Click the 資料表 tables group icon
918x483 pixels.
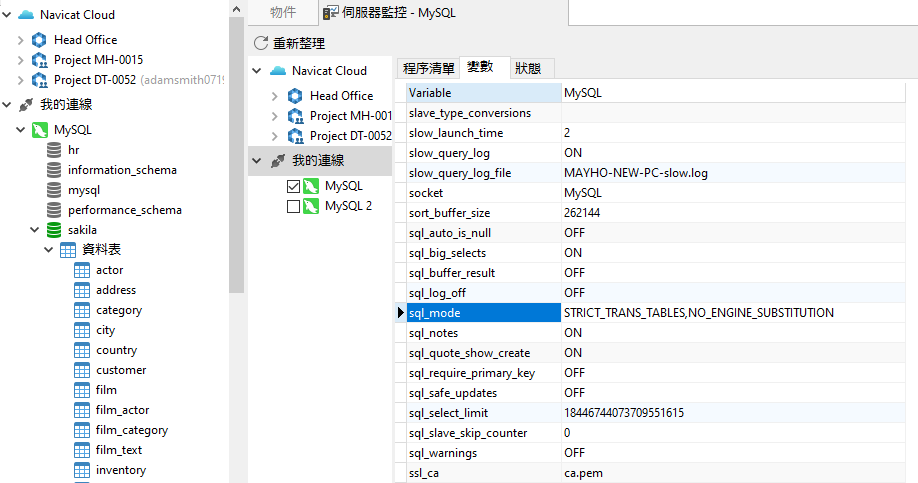click(68, 250)
